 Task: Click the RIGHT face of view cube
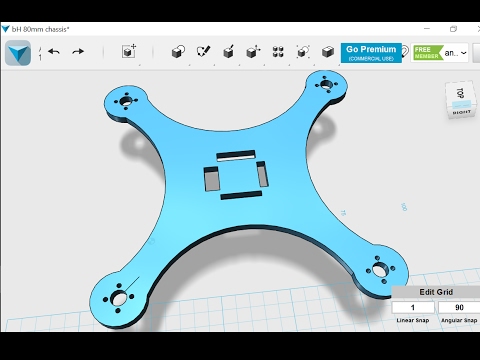(462, 112)
